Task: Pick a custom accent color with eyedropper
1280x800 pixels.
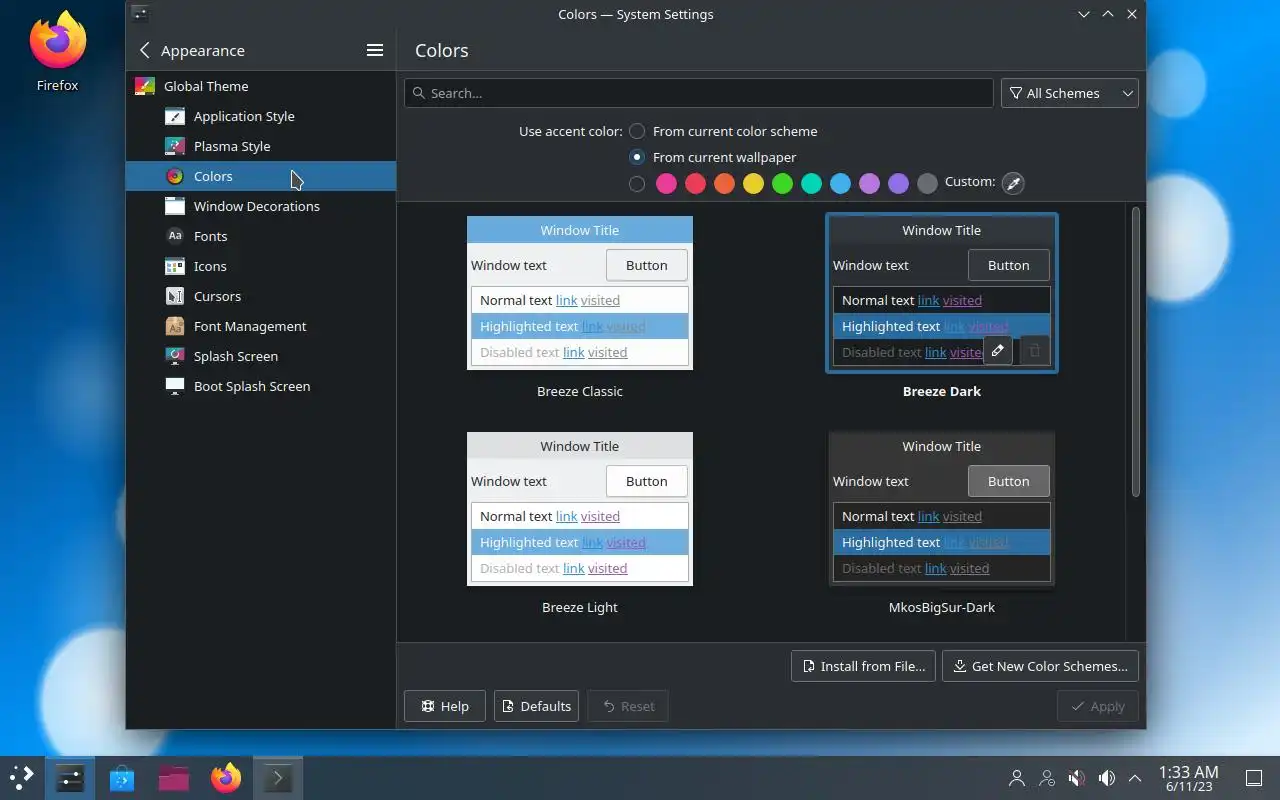Action: pos(1013,183)
